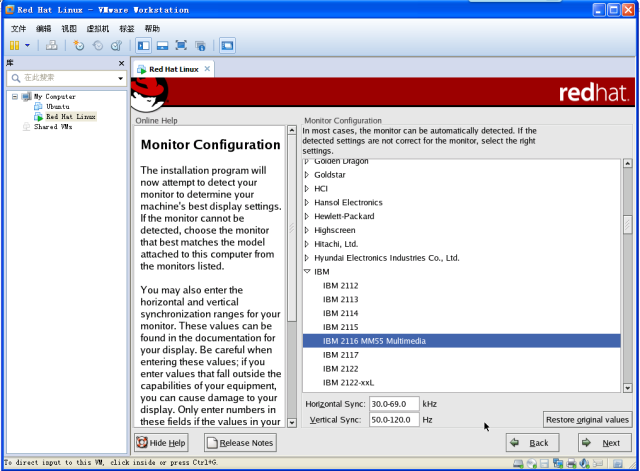The width and height of the screenshot is (640, 471).
Task: Open the snapshot manager wrench icon
Action: [x=116, y=45]
